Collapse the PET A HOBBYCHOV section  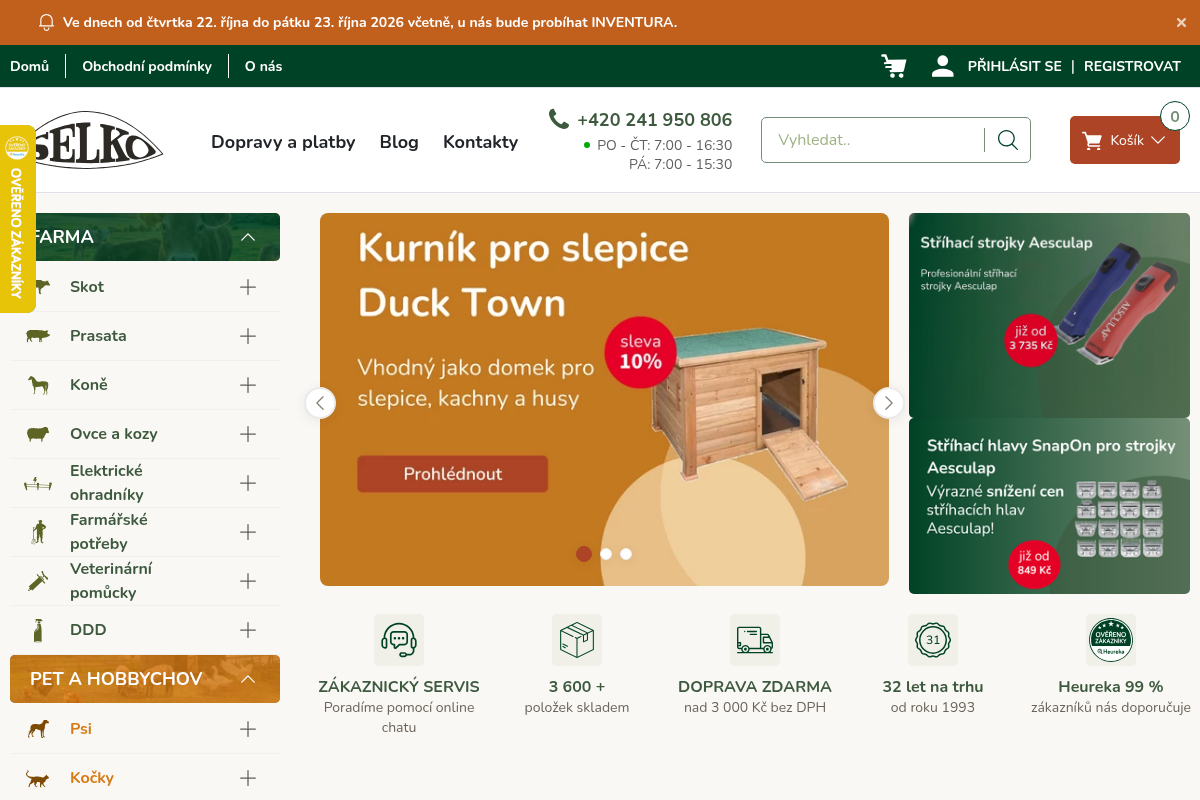click(x=249, y=679)
